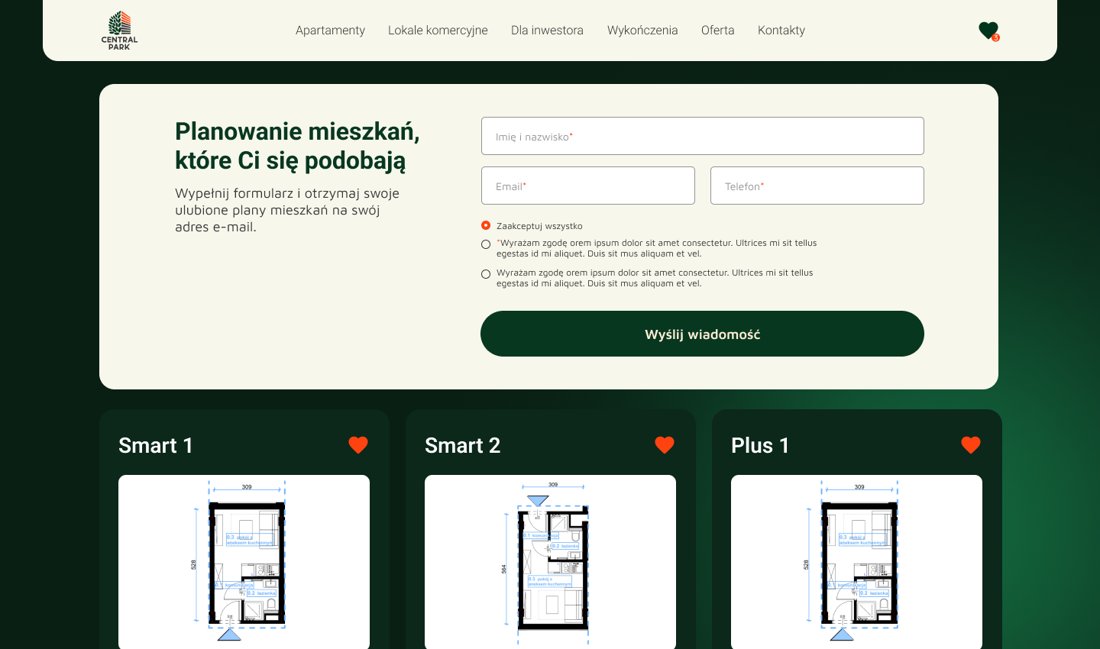
Task: Remove Smart 1 from favorites via heart
Action: point(358,445)
